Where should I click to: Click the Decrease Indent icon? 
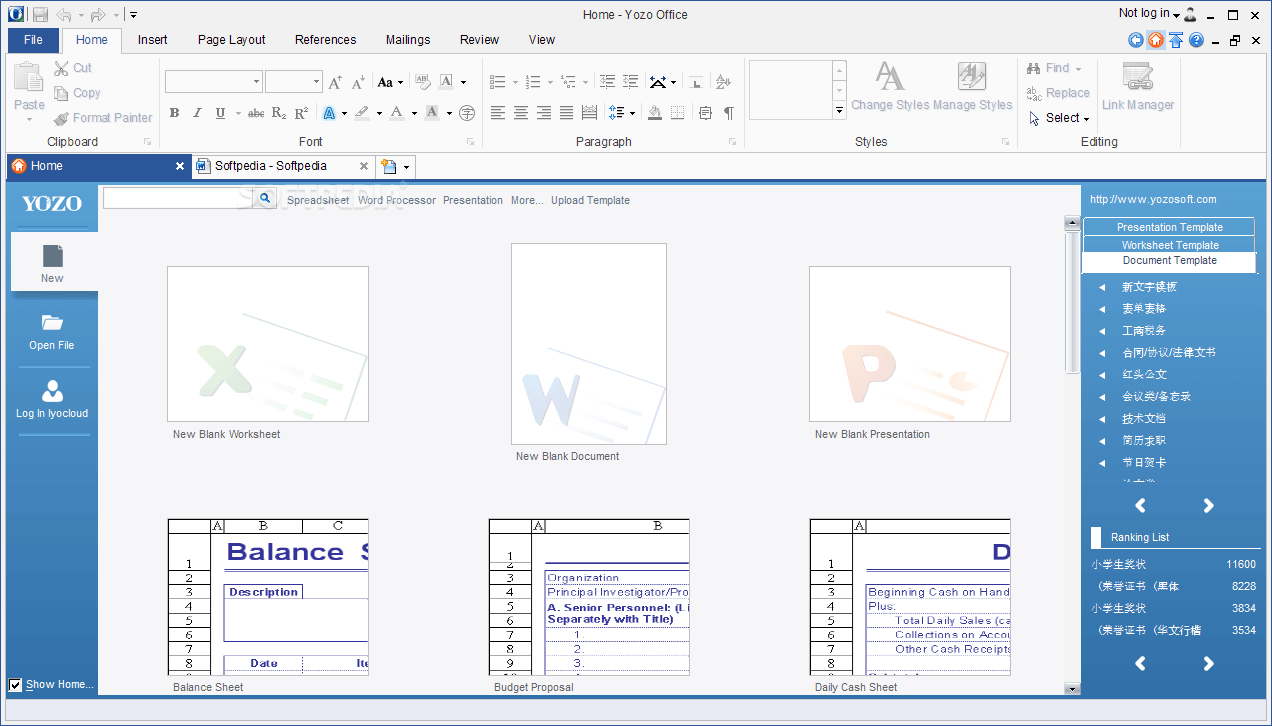[x=607, y=82]
